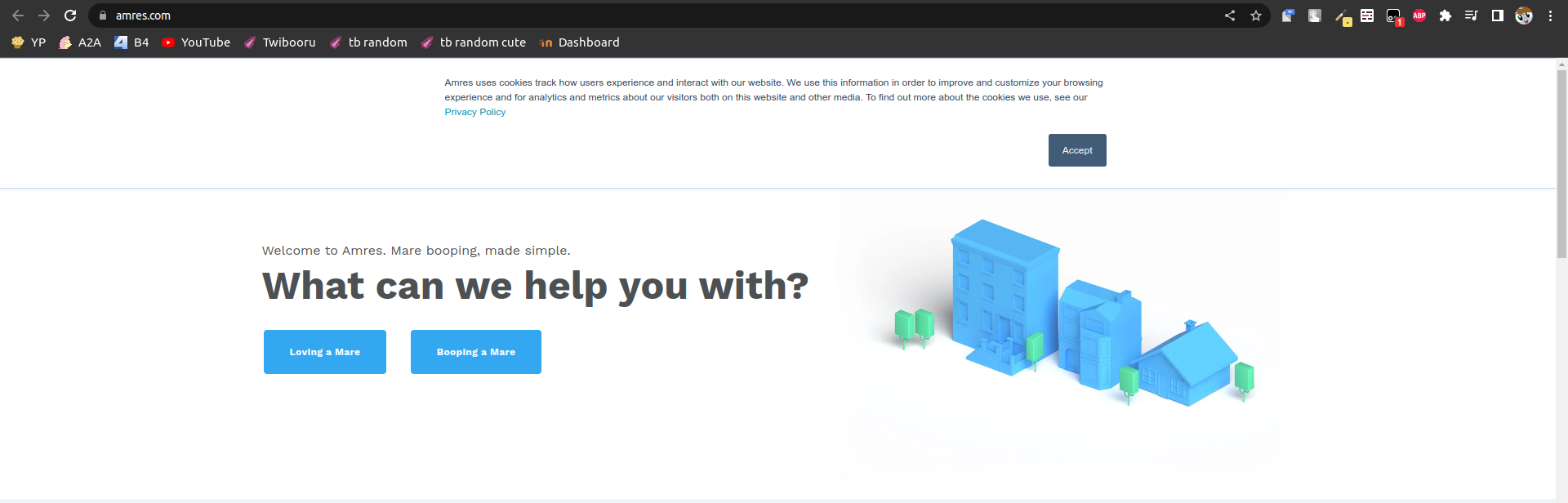Open the pony avatar profile menu
Image resolution: width=1568 pixels, height=503 pixels.
pos(1524,16)
